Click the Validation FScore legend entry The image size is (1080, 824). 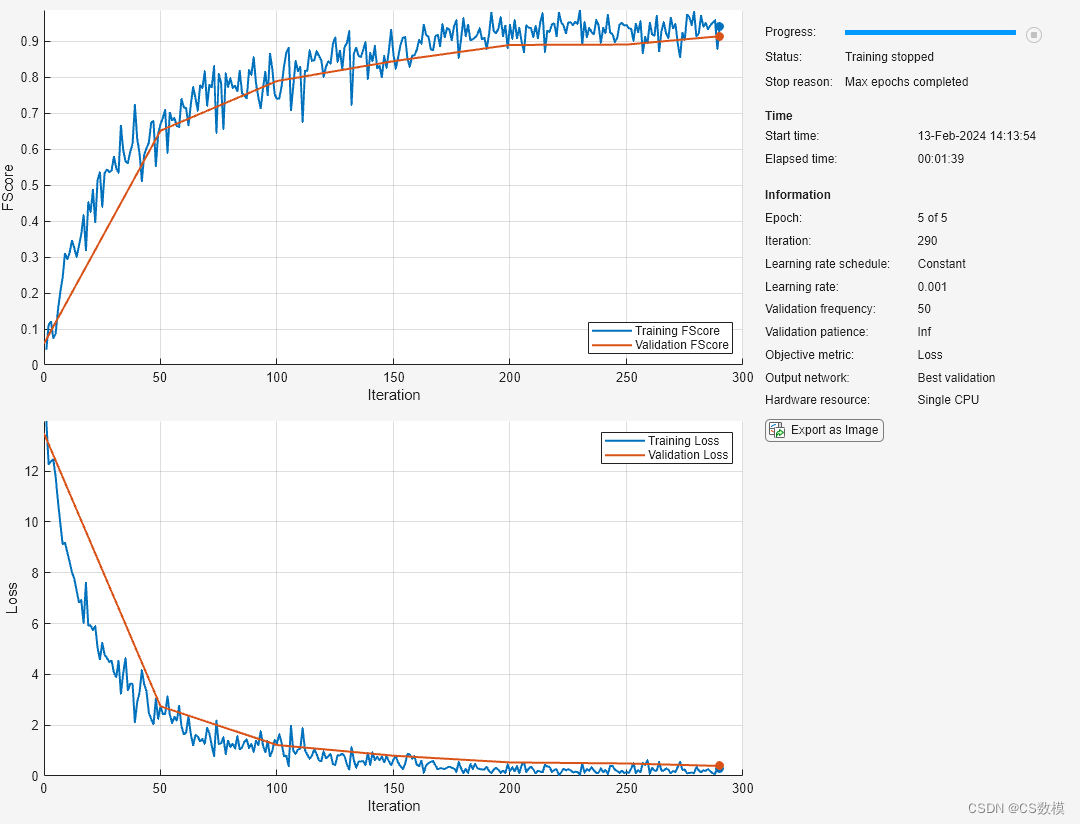click(x=660, y=344)
